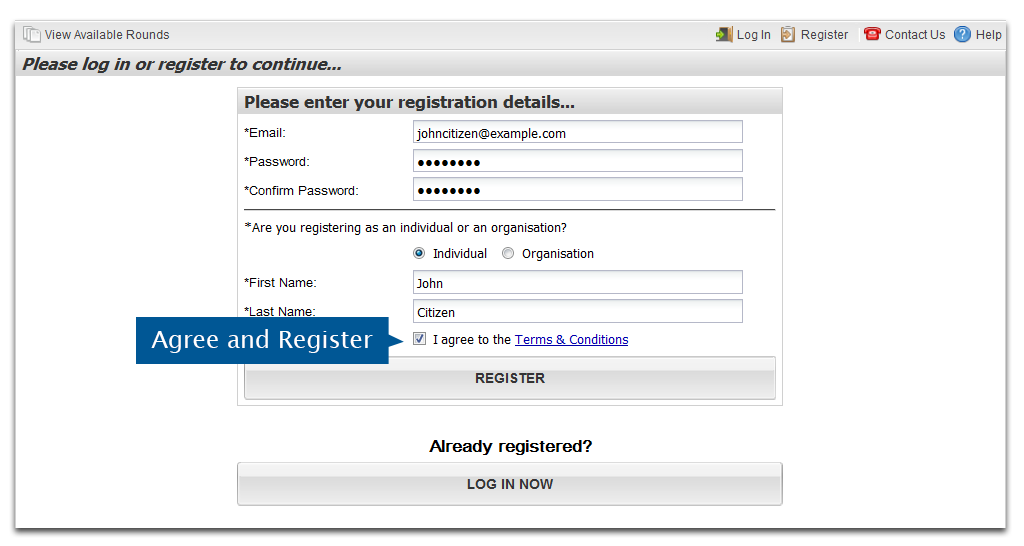Focus the Email input field
This screenshot has width=1024, height=546.
pyautogui.click(x=577, y=132)
